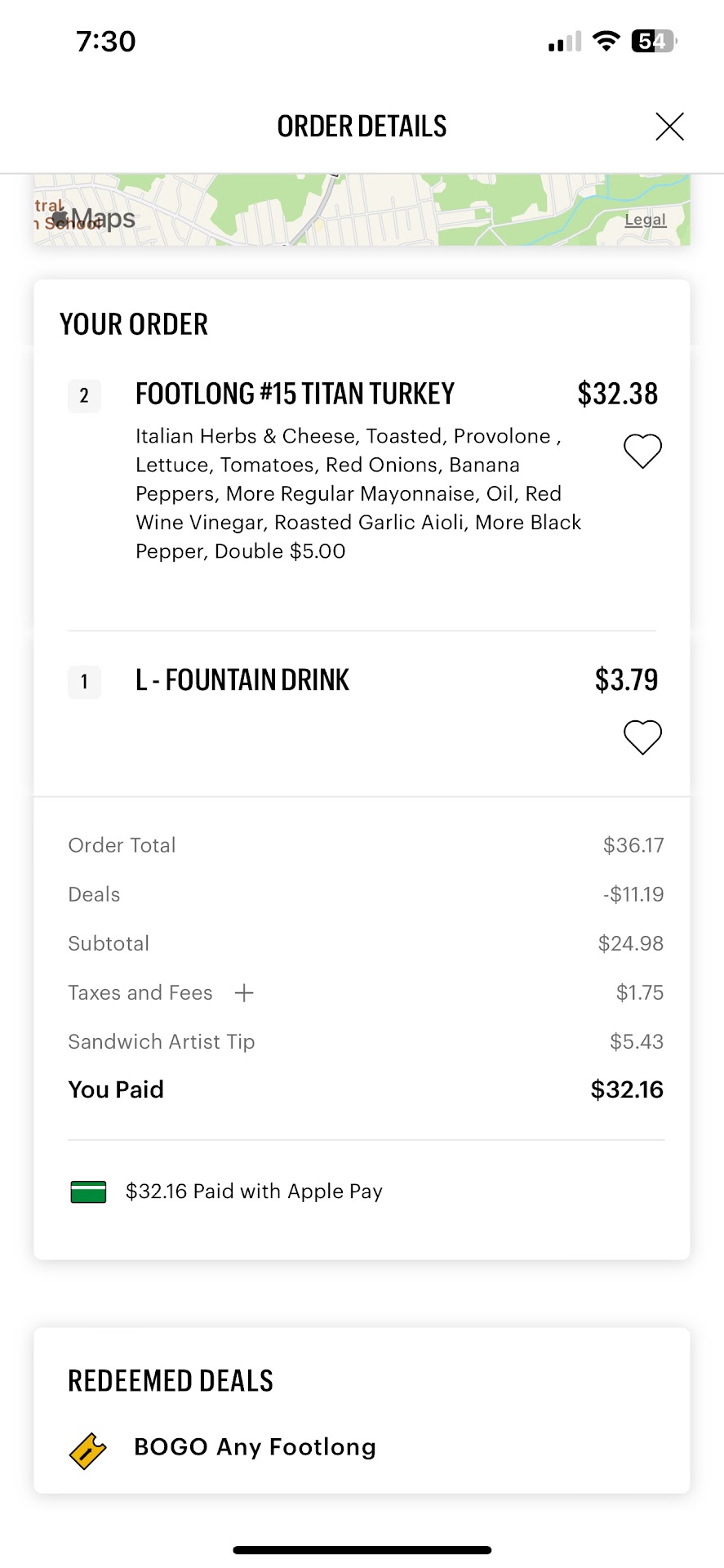Favorite the Footlong #15 Titan Turkey

pyautogui.click(x=642, y=451)
